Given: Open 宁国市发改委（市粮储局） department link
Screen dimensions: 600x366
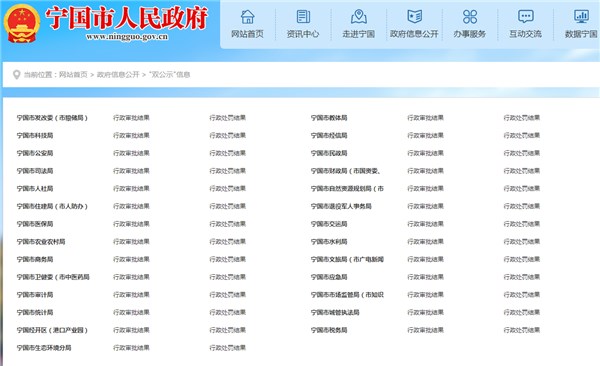Looking at the screenshot, I should coord(52,118).
